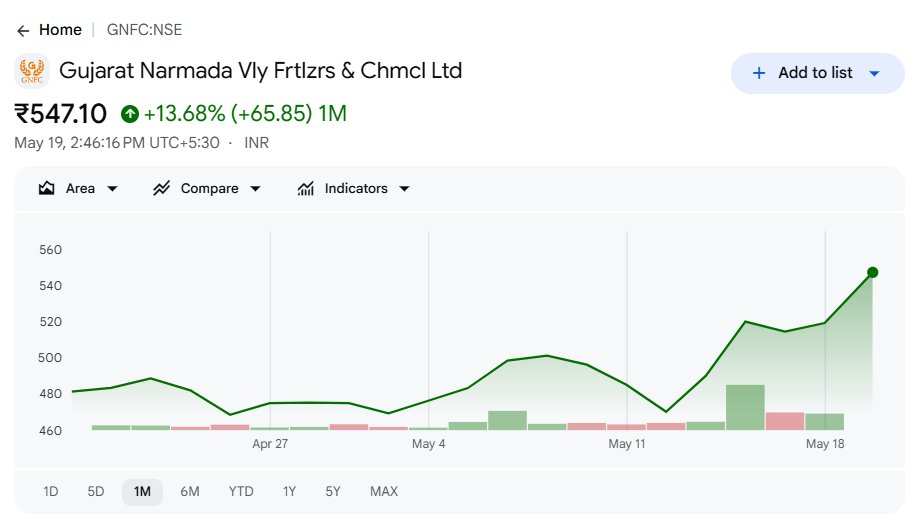Click the Compare chart icon

click(x=161, y=188)
